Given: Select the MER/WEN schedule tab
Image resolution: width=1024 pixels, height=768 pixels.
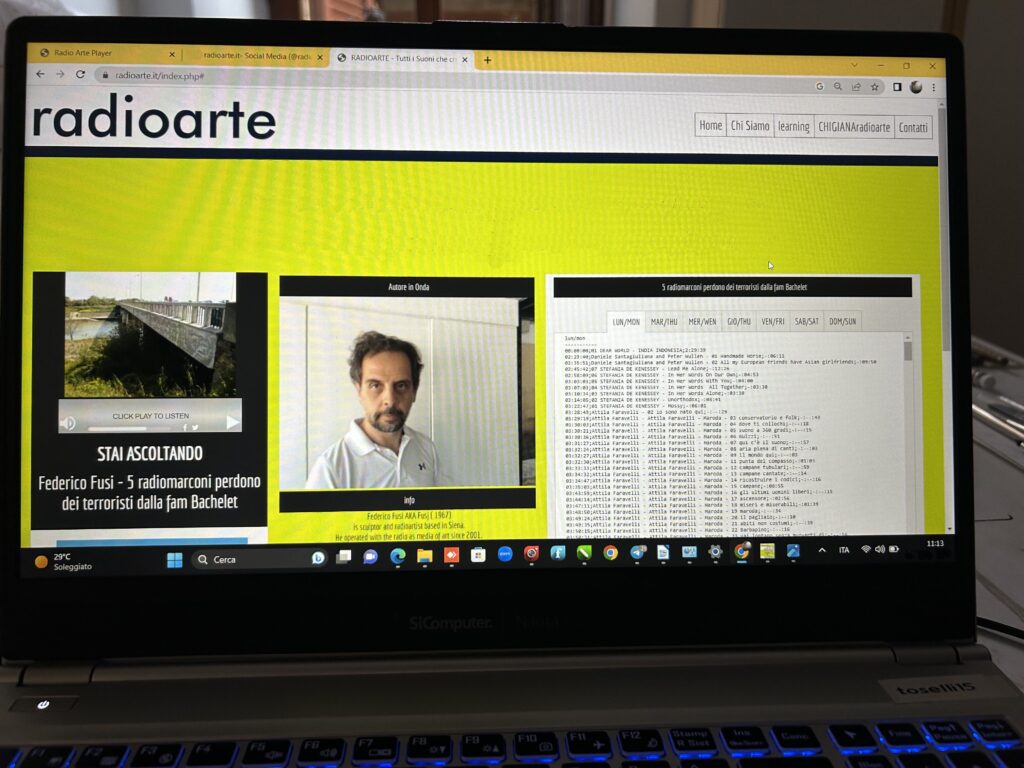Looking at the screenshot, I should tap(702, 321).
